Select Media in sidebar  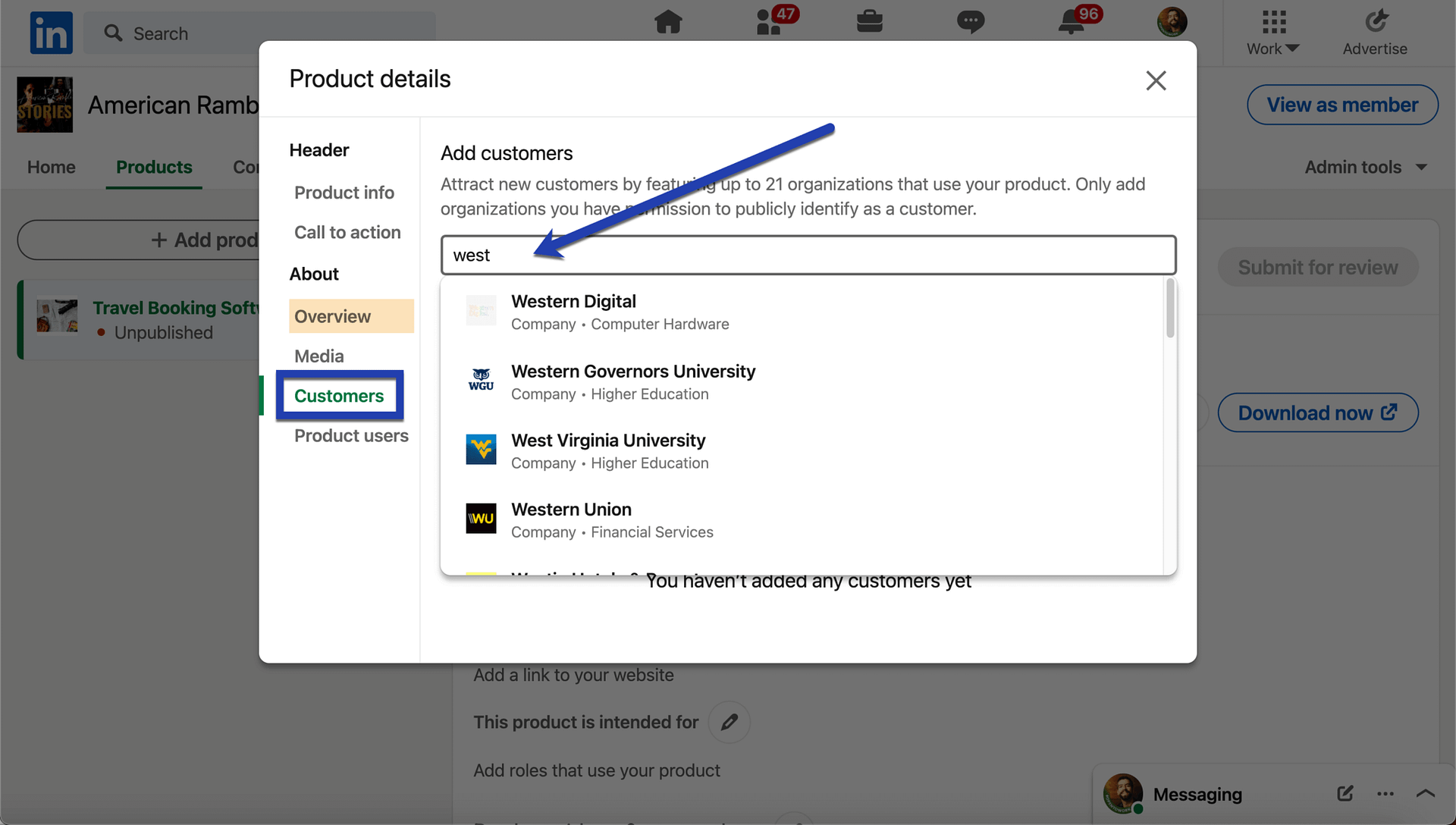point(319,356)
